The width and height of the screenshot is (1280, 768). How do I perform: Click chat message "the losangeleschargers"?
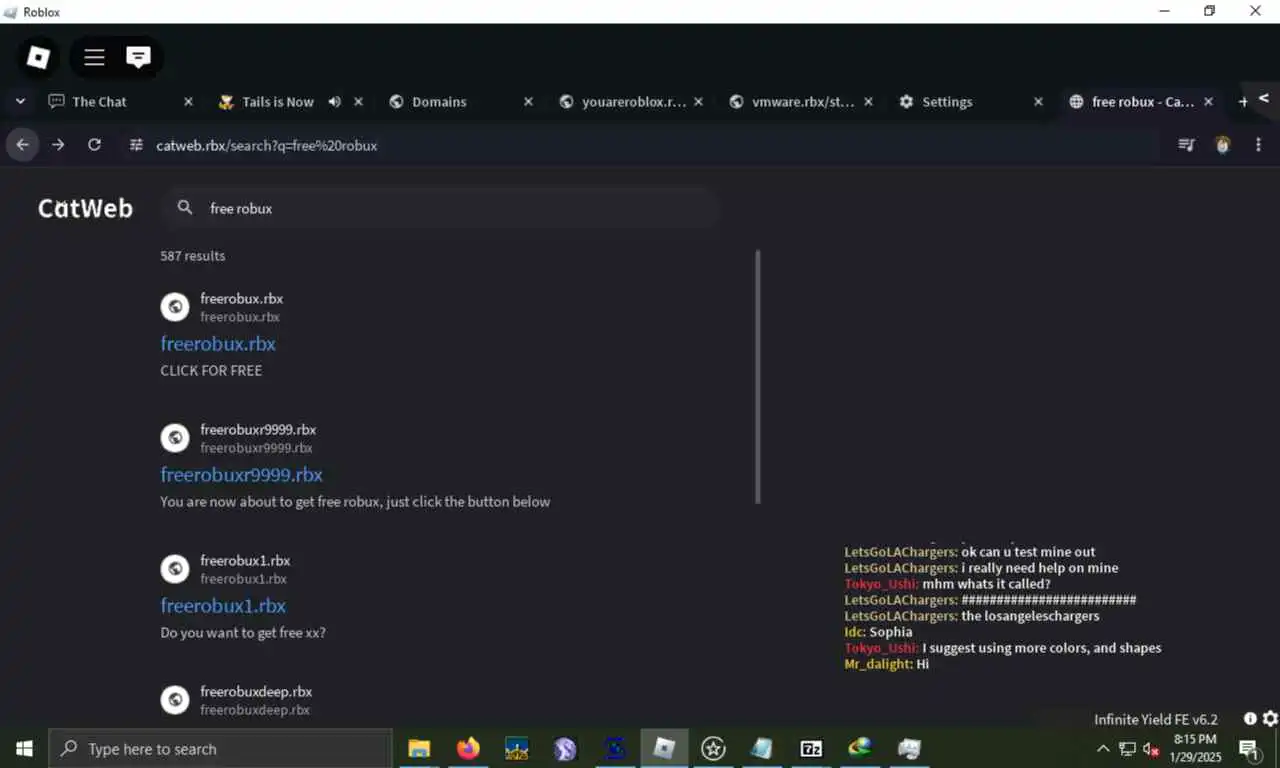click(x=1030, y=616)
